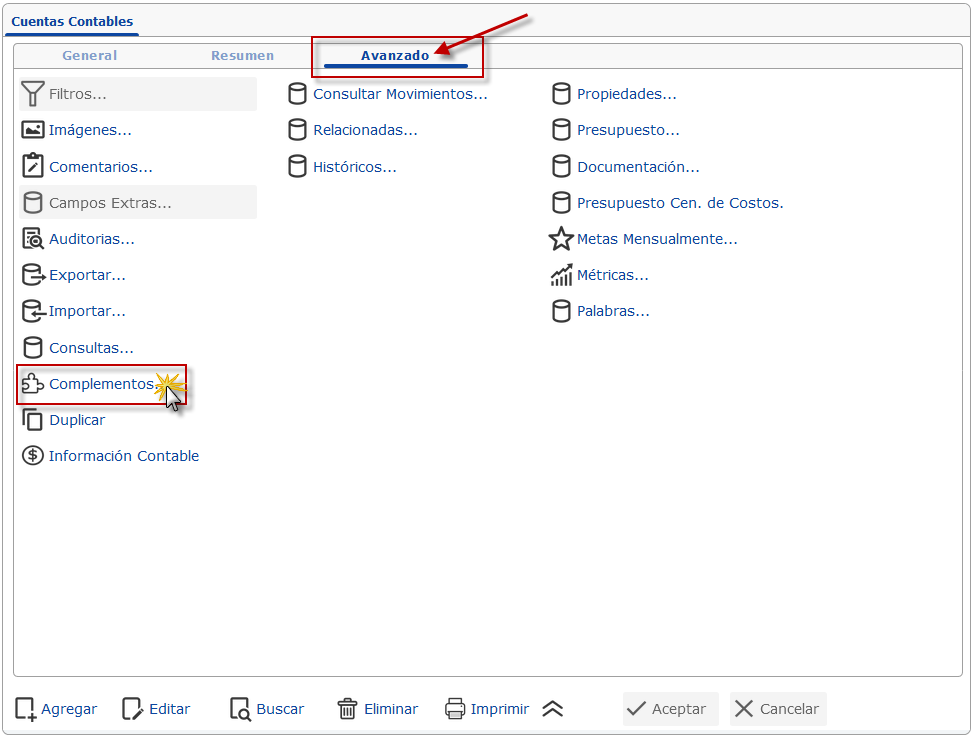The image size is (975, 737).
Task: Open Consultar Movimientos... link
Action: (x=400, y=94)
